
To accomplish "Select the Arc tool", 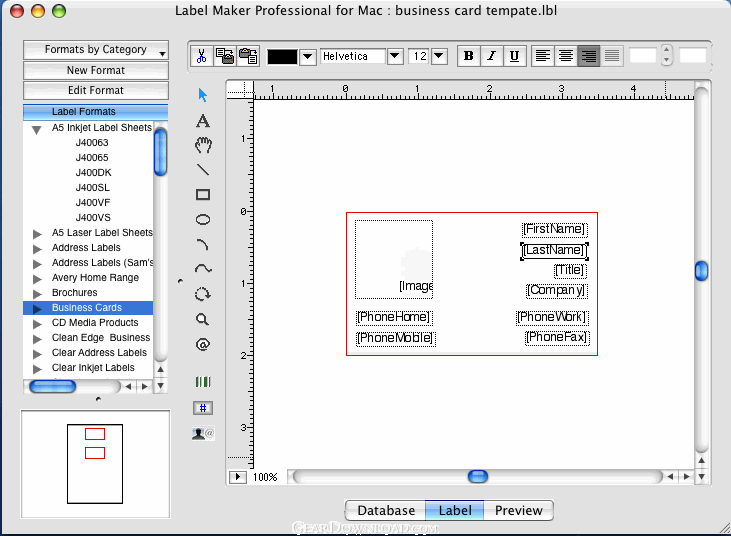I will click(x=203, y=245).
